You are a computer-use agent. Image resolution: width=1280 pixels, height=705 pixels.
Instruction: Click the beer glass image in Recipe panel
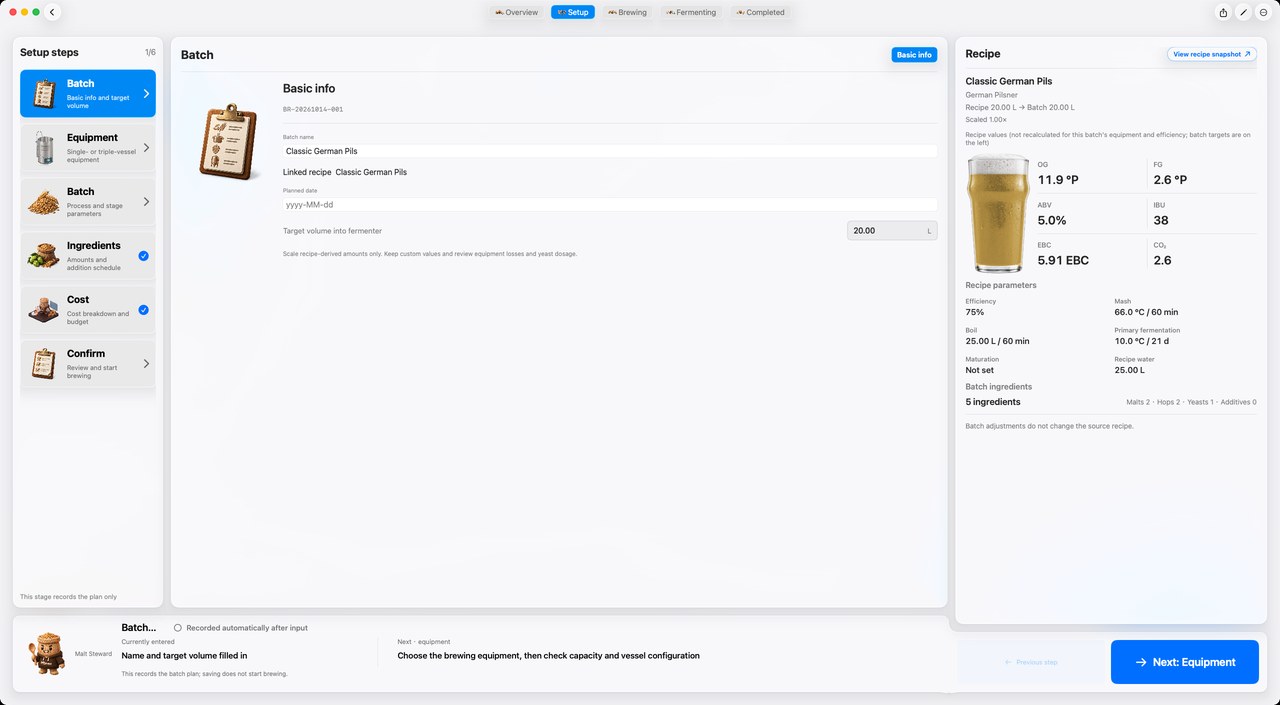997,214
